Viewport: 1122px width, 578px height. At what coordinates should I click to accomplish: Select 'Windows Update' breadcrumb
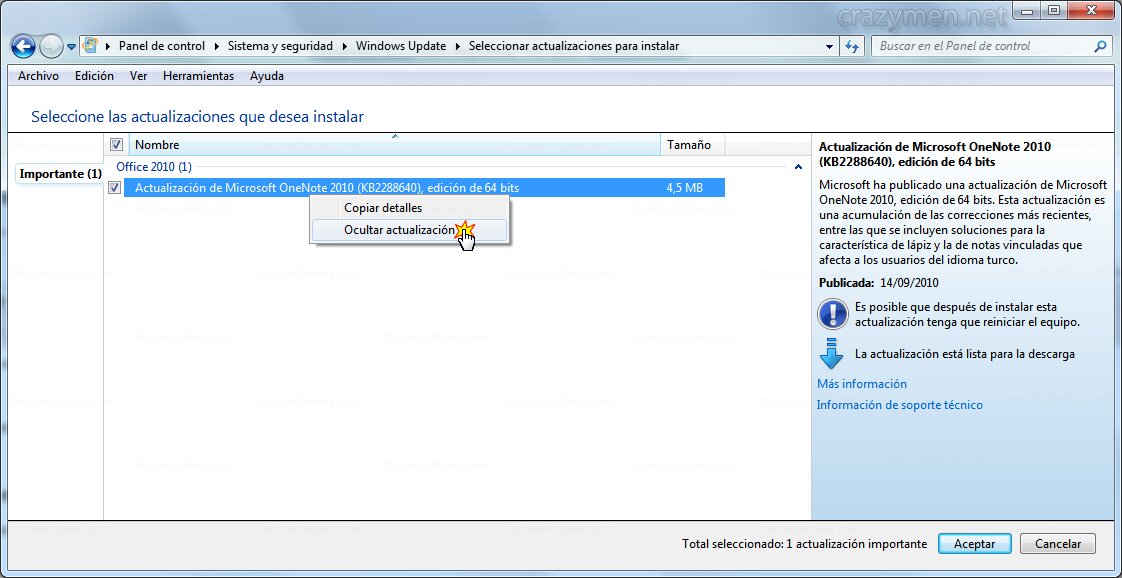[x=401, y=46]
